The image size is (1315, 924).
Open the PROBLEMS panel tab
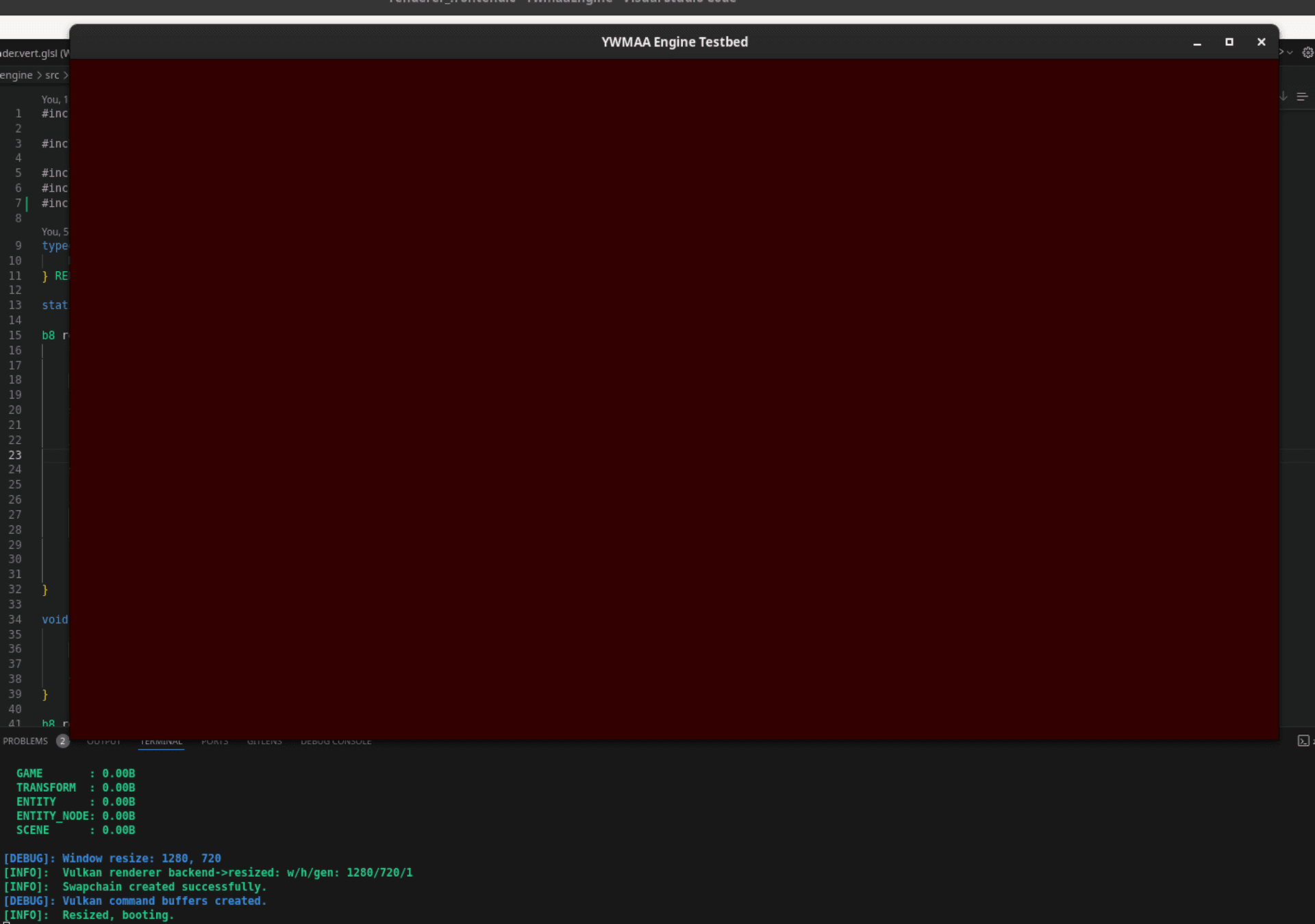pyautogui.click(x=25, y=741)
